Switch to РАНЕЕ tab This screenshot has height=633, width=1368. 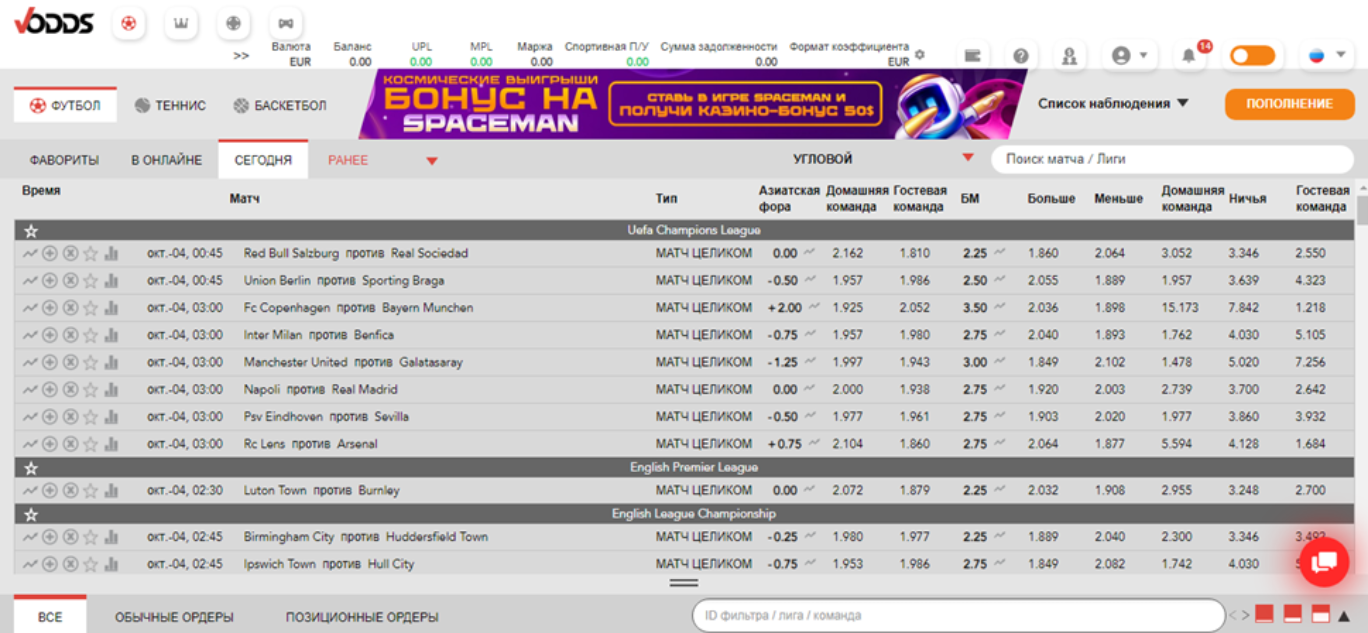pyautogui.click(x=348, y=160)
